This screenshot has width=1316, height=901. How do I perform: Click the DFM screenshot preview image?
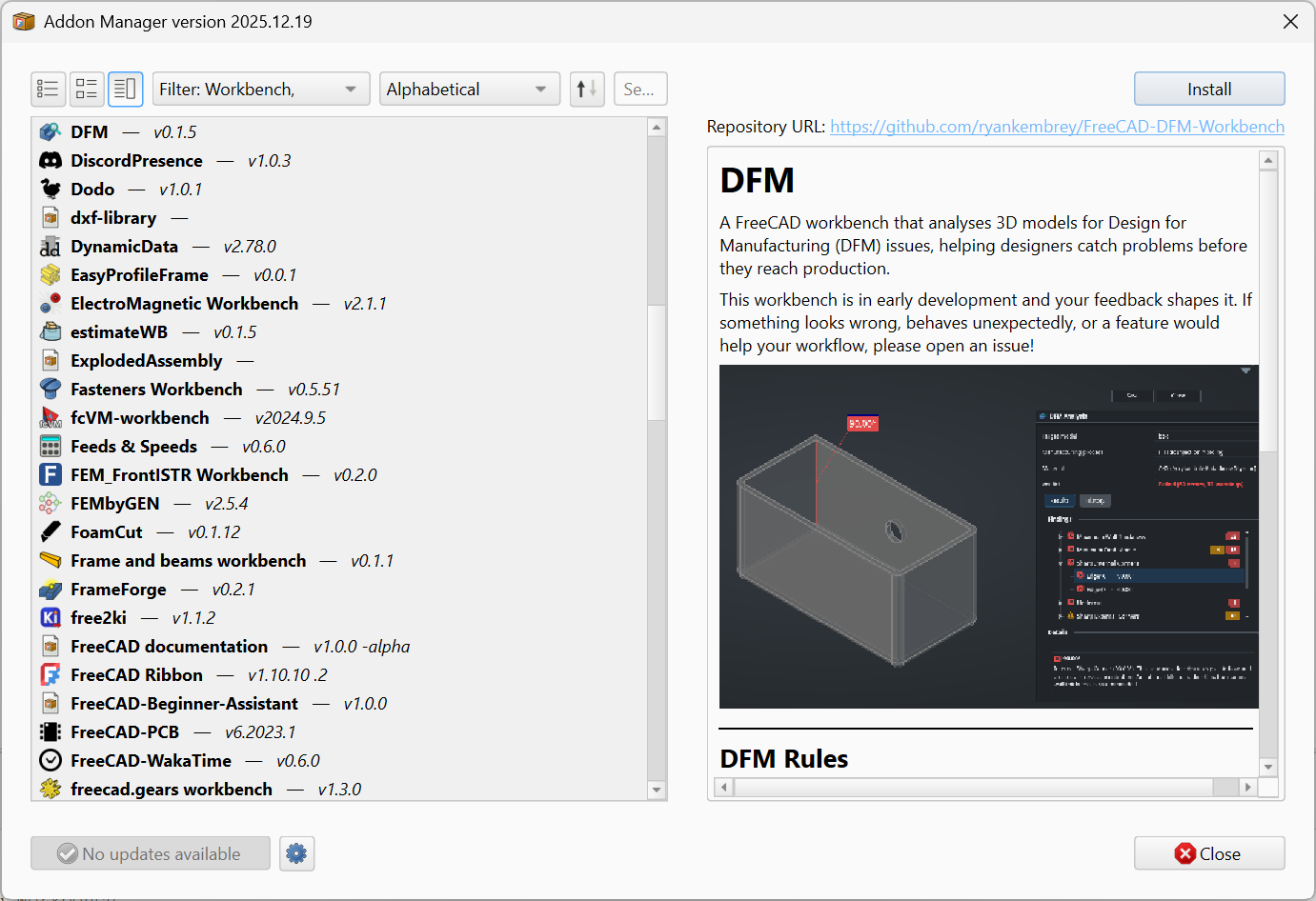989,536
